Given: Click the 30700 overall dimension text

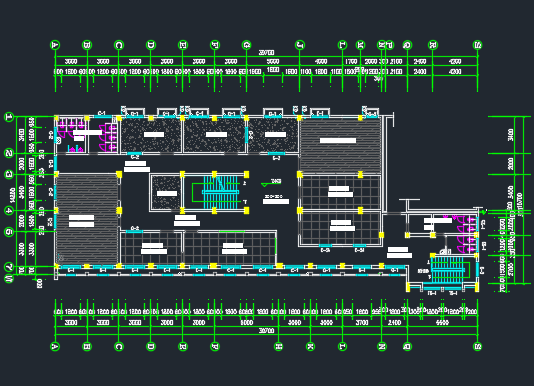Looking at the screenshot, I should coord(266,330).
